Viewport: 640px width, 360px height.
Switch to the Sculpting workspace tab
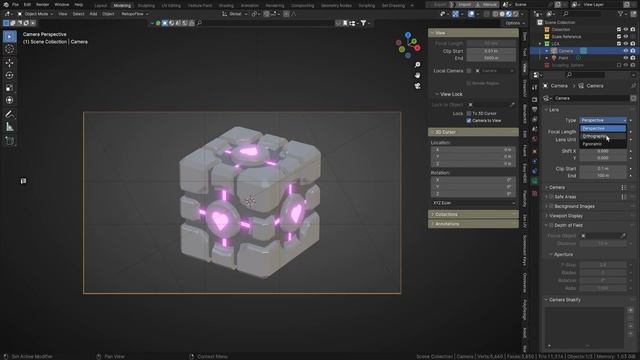[x=146, y=6]
